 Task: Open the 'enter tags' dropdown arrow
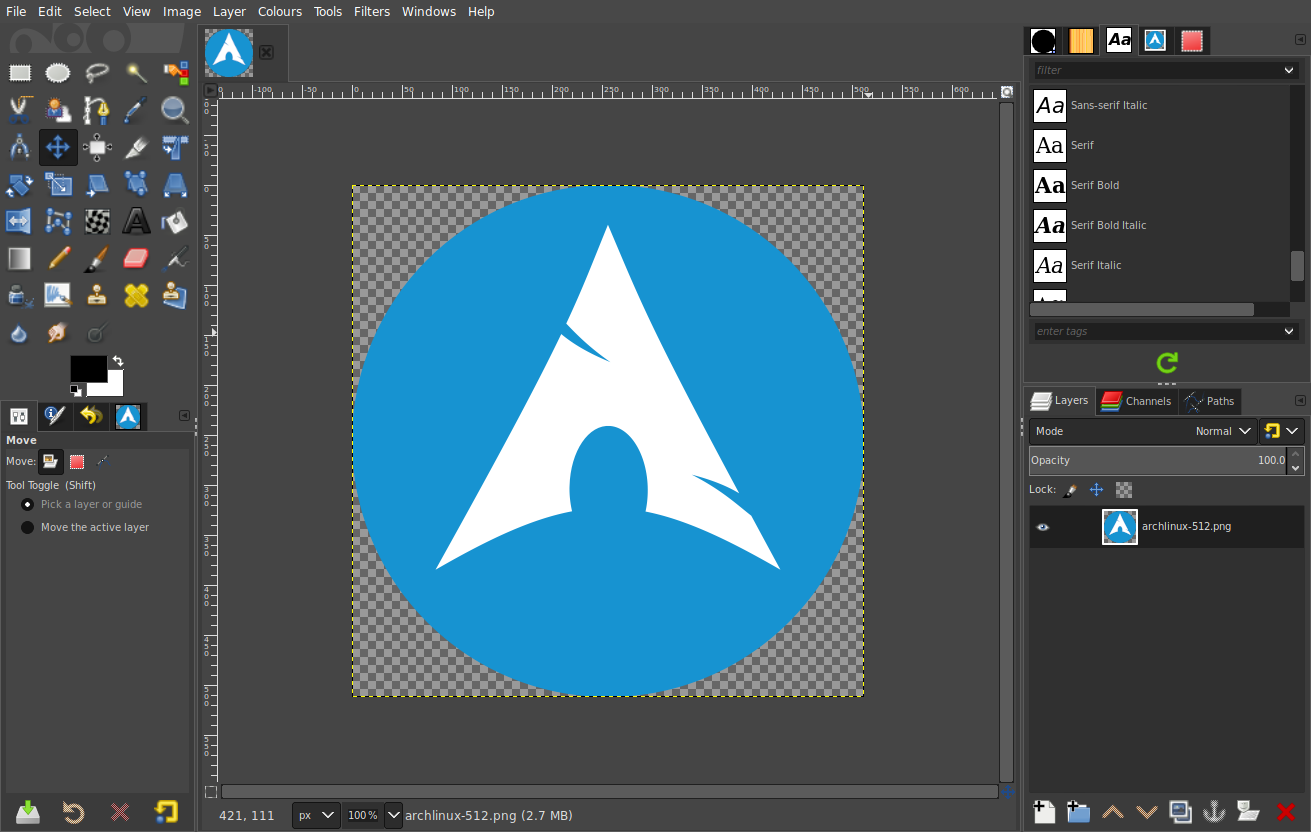[1289, 331]
